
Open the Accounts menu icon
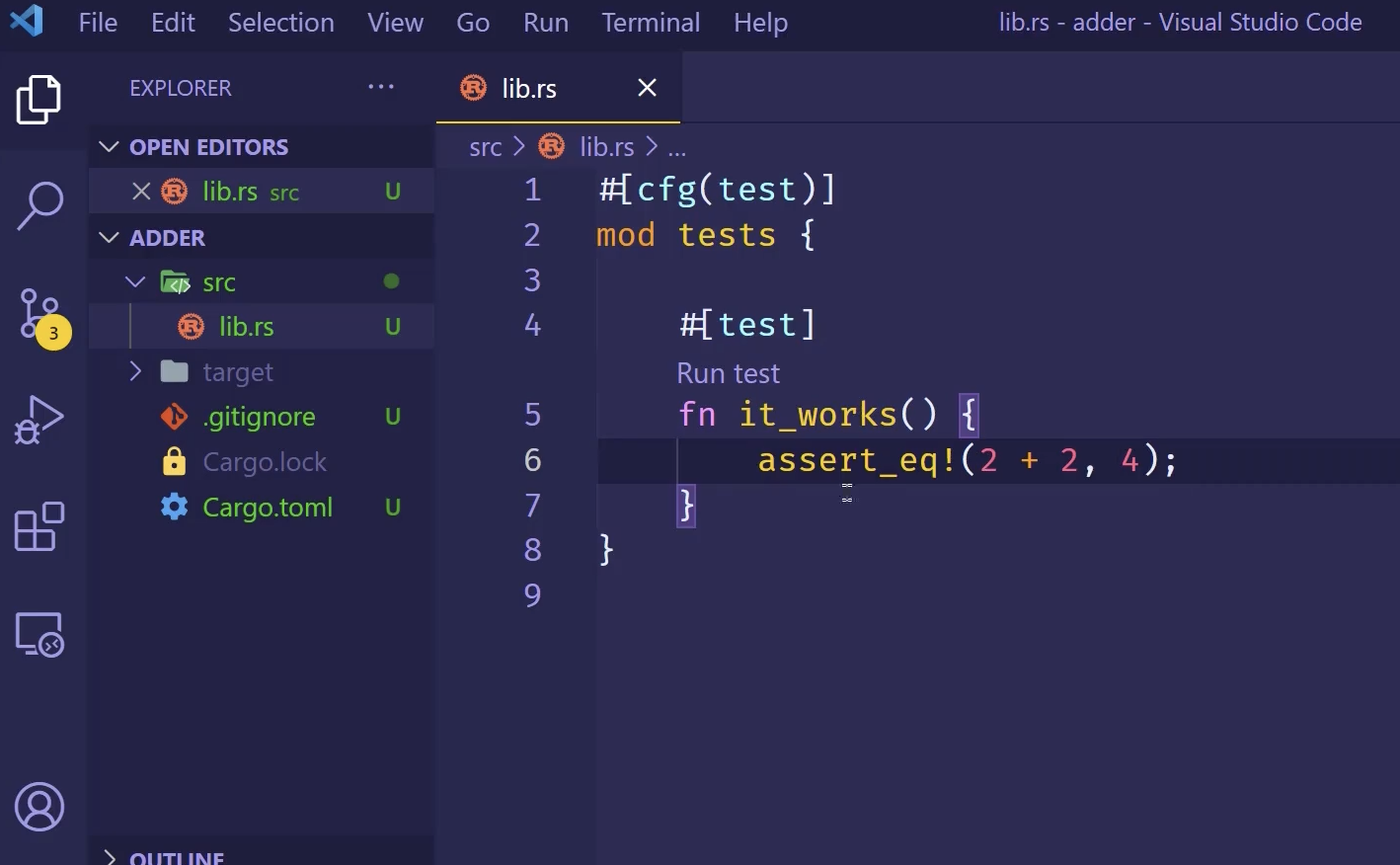click(39, 807)
